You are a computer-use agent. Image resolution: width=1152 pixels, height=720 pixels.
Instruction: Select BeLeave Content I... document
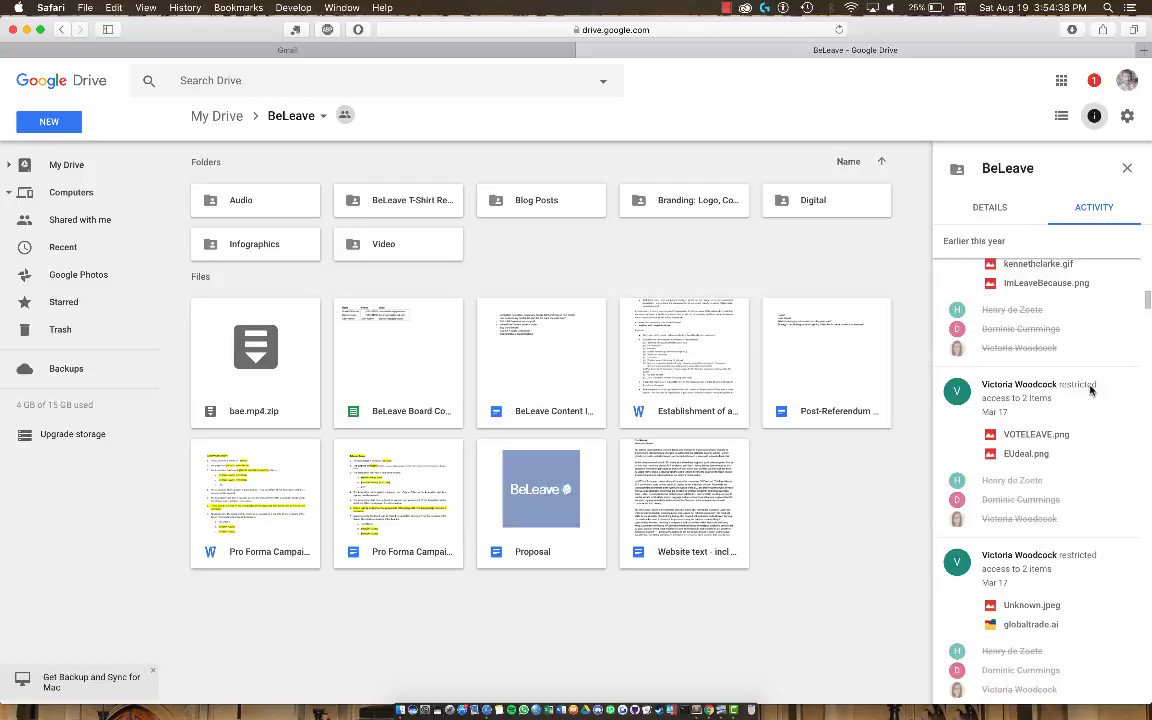[x=541, y=363]
